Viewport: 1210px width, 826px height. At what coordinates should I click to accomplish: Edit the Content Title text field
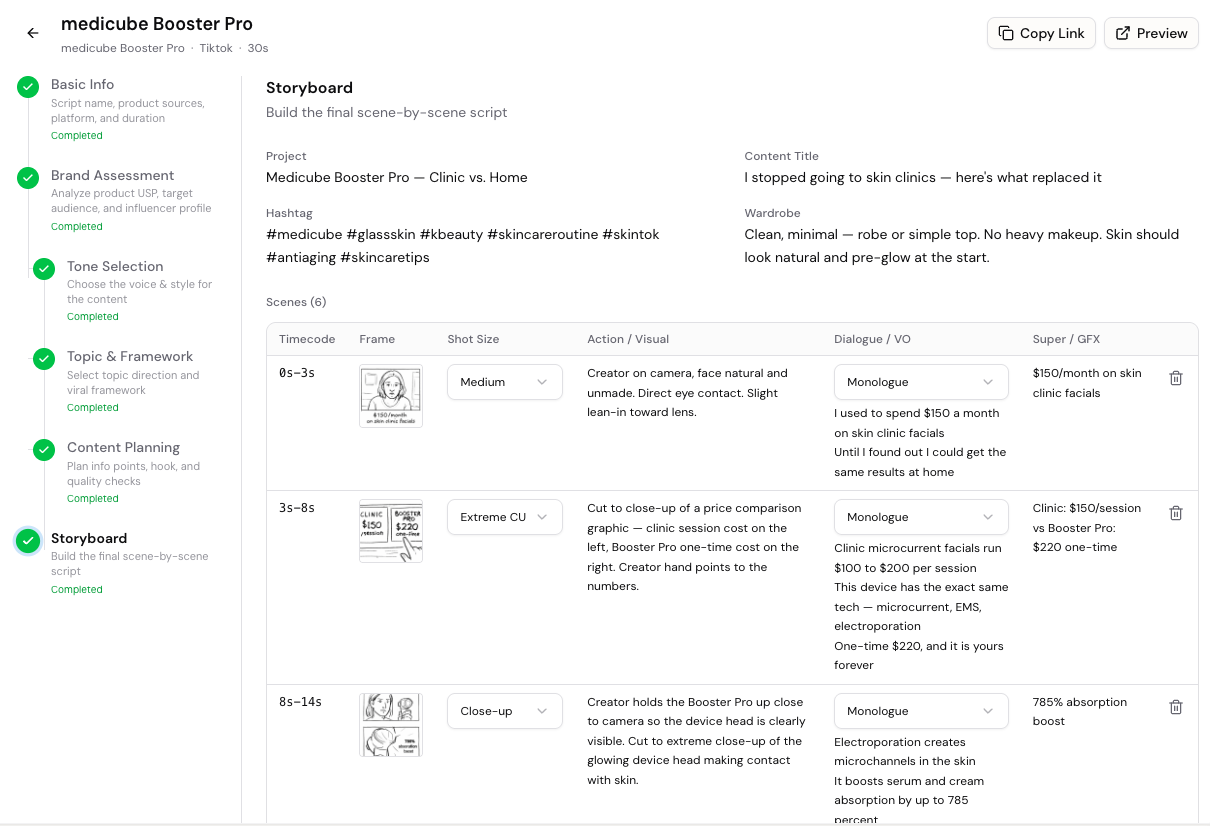923,178
